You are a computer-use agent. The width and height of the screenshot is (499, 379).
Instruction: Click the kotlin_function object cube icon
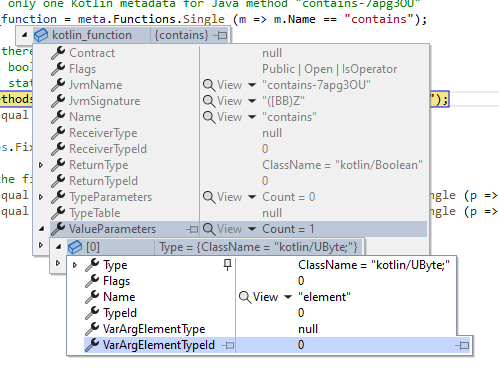41,35
